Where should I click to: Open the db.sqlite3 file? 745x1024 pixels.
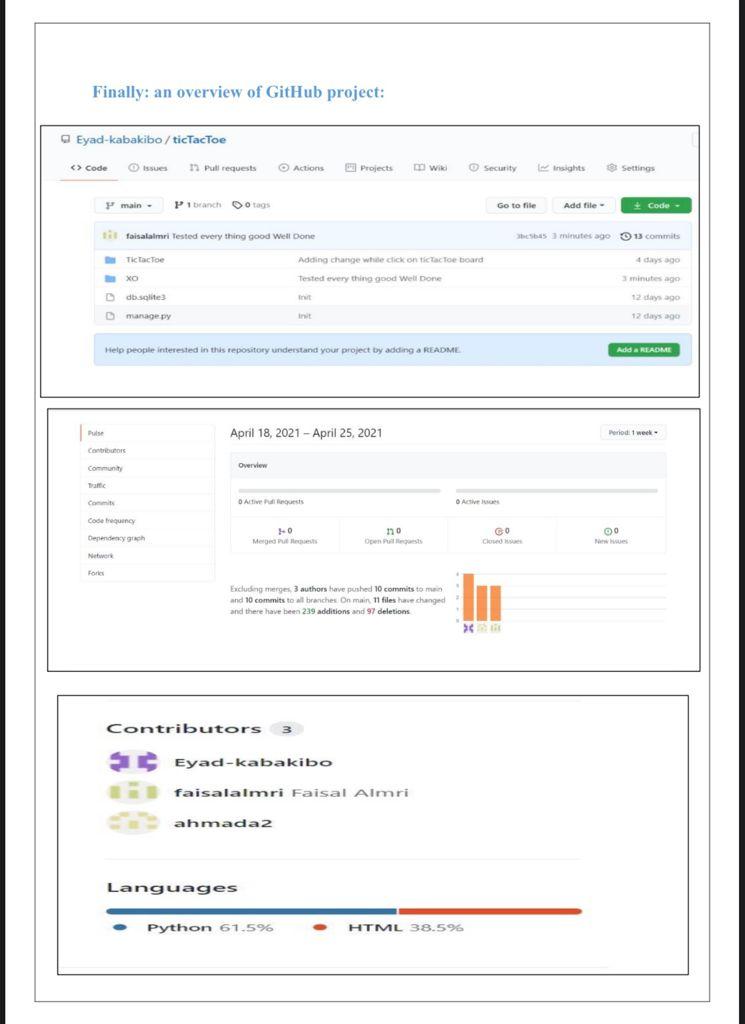click(146, 297)
